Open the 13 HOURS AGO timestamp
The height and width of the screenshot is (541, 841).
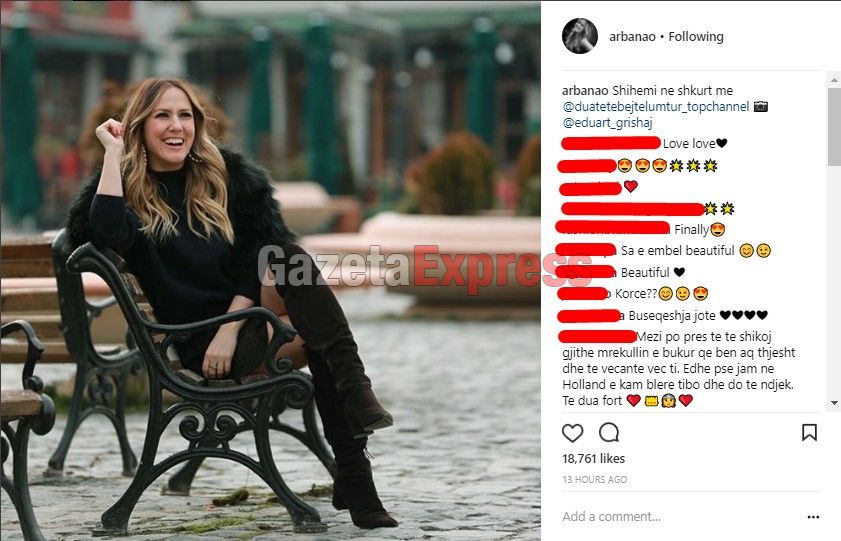(x=594, y=479)
